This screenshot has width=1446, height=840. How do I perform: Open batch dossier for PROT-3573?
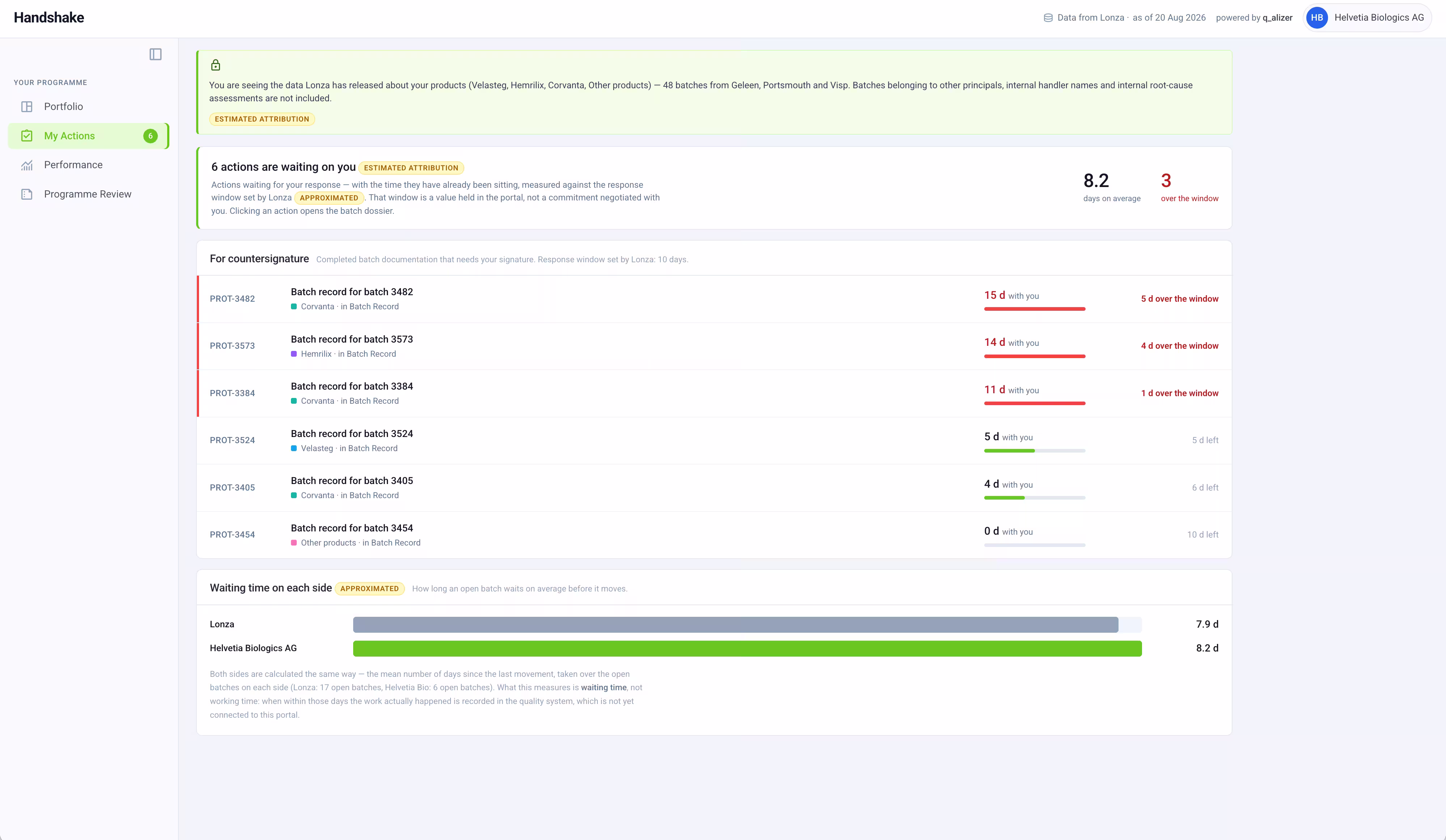pyautogui.click(x=714, y=346)
